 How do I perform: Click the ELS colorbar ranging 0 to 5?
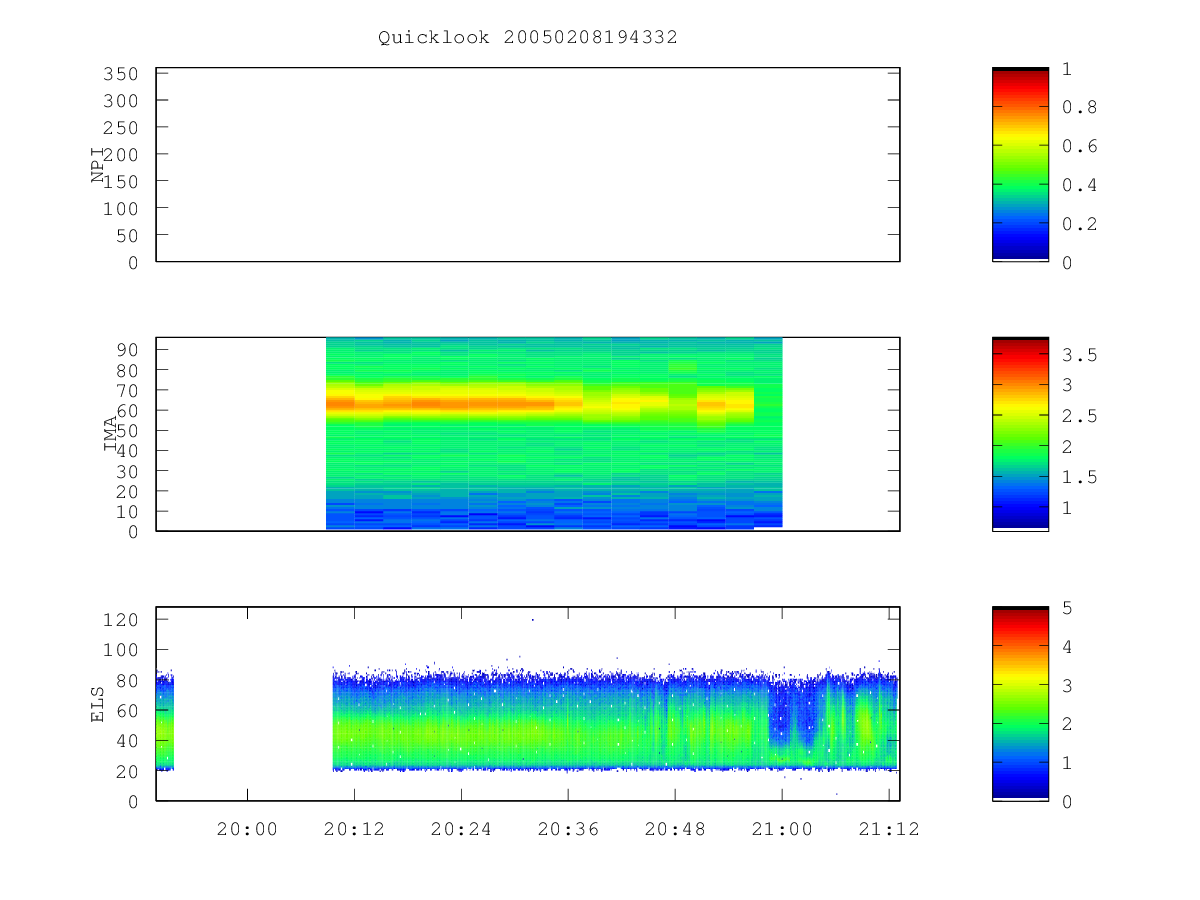[x=1020, y=704]
